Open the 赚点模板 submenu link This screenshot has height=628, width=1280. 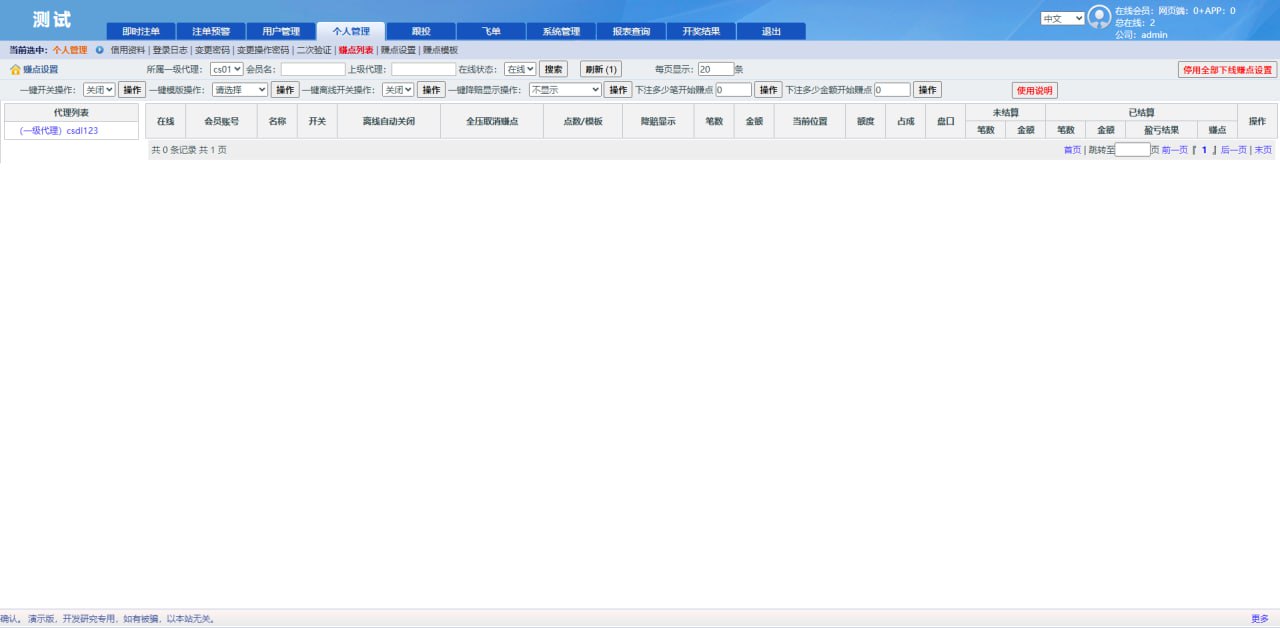click(440, 49)
